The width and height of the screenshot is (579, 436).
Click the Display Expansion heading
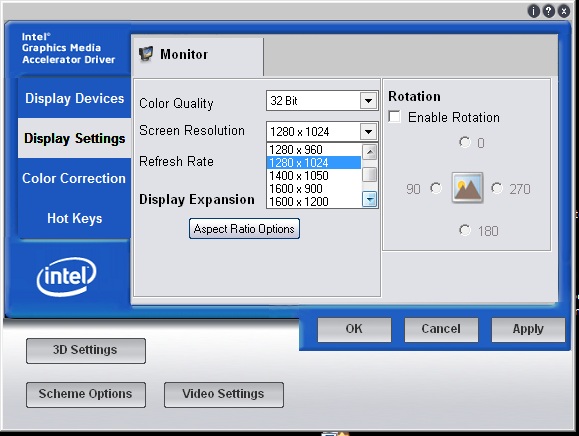point(197,199)
